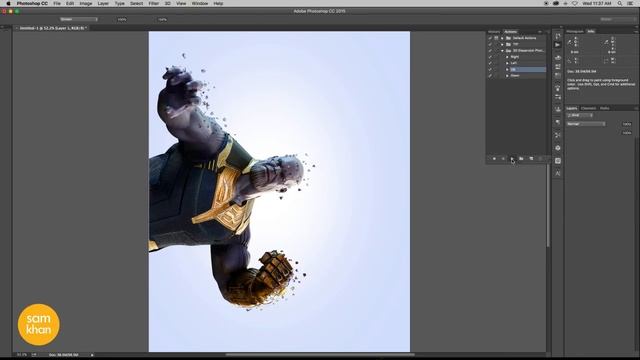This screenshot has width=640, height=360.
Task: Open the Info panel flyout menu
Action: pyautogui.click(x=636, y=31)
